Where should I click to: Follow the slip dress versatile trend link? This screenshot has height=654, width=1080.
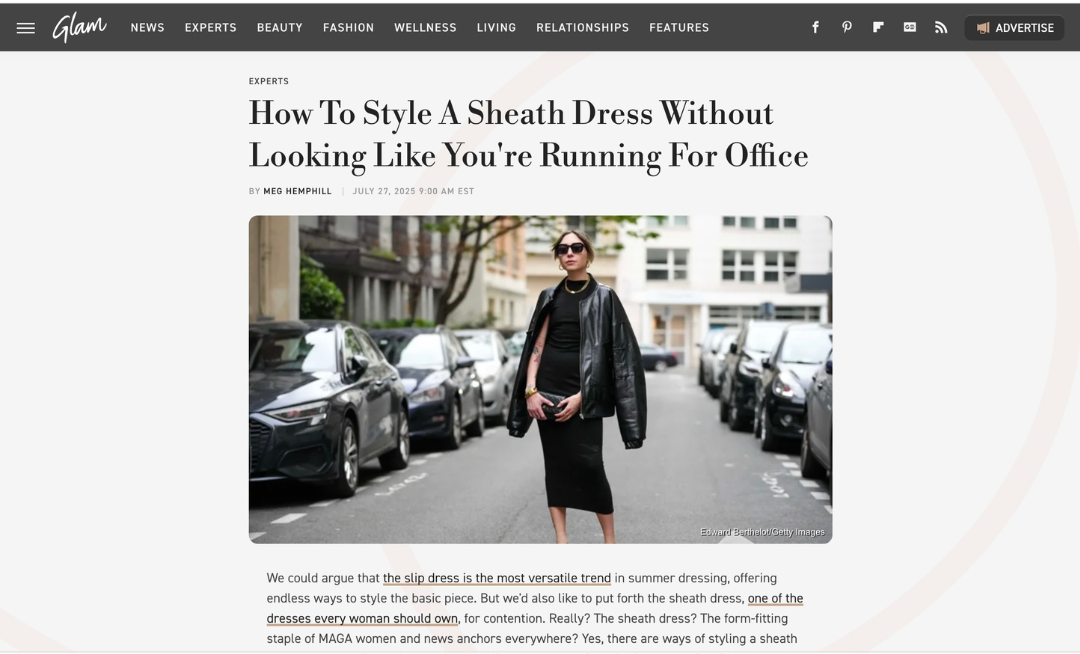click(497, 578)
